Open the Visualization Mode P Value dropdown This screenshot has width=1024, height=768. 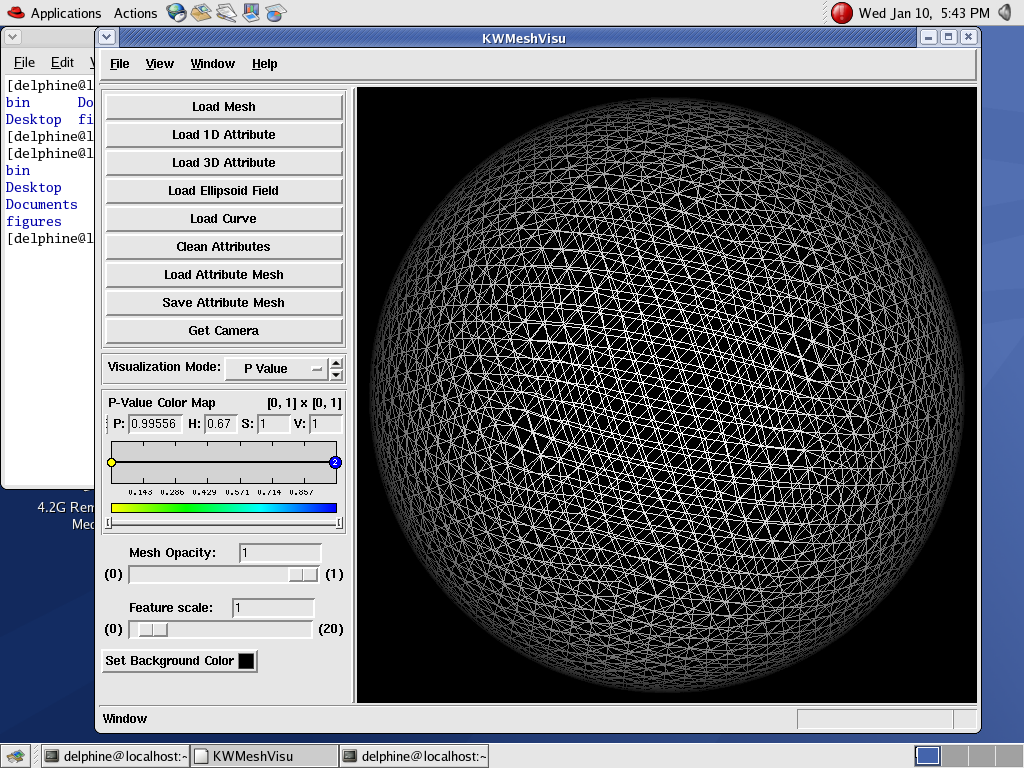(x=276, y=368)
